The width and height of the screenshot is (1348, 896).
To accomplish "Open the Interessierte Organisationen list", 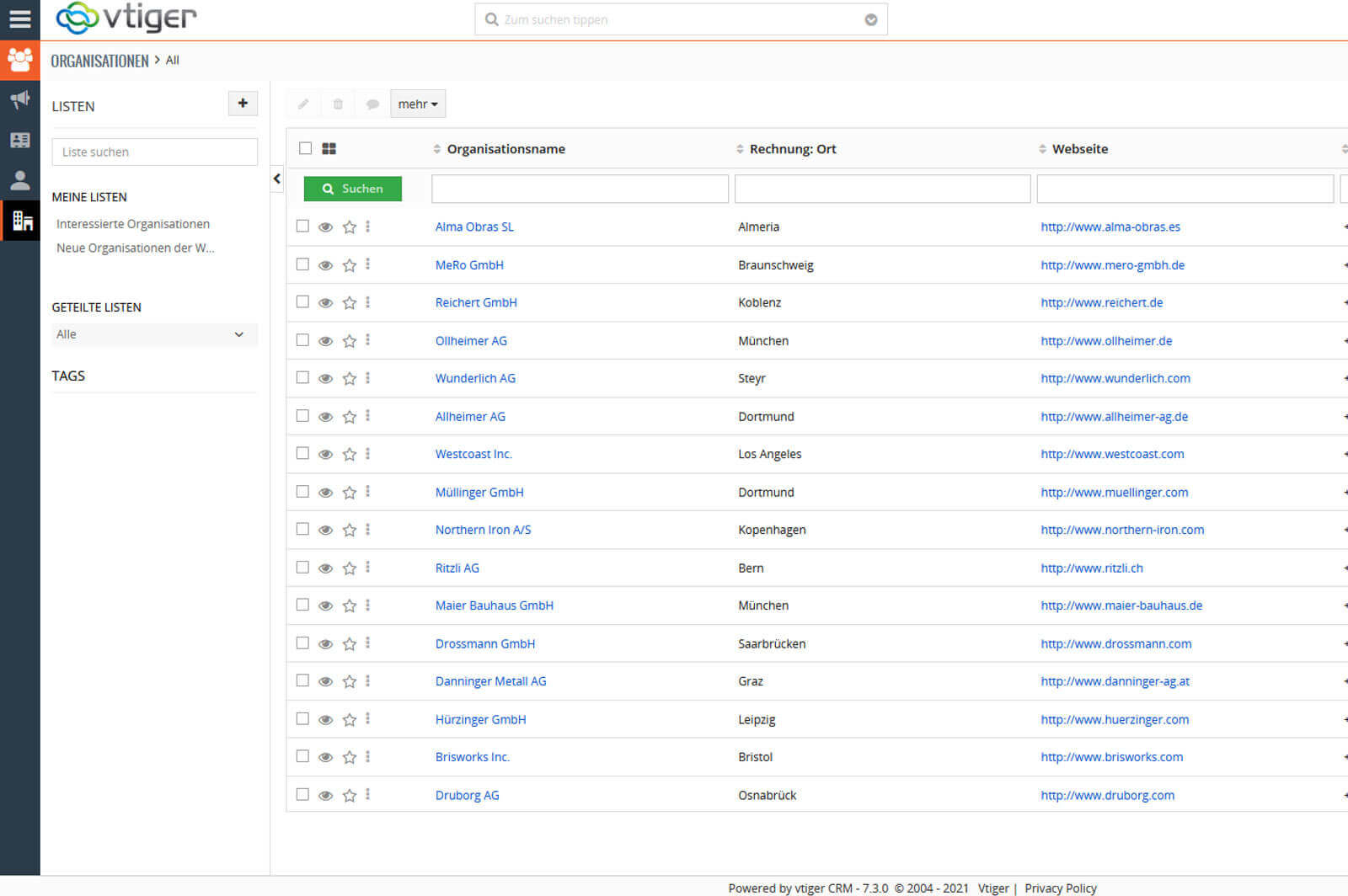I will pos(133,224).
